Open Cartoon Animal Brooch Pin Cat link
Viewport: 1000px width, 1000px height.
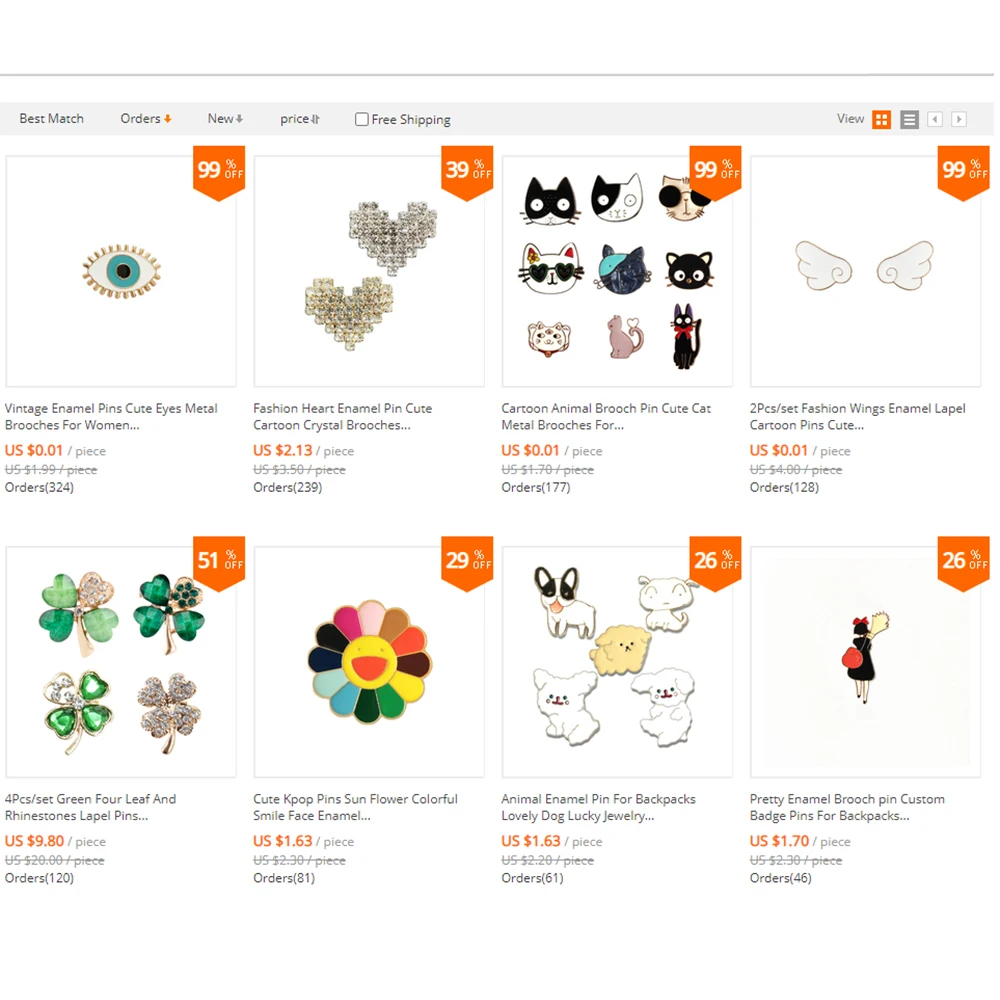(x=606, y=416)
